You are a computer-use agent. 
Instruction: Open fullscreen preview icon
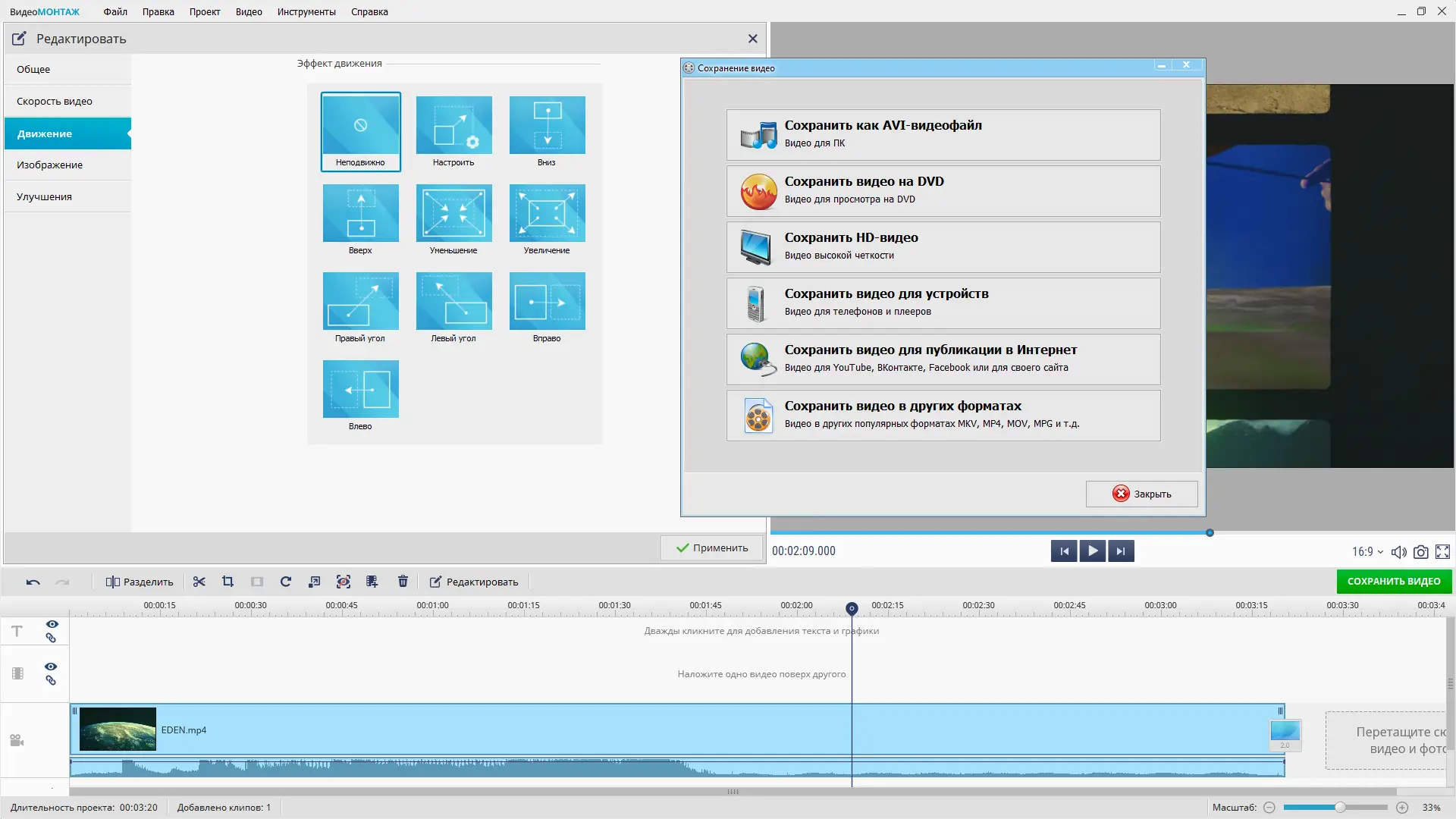click(x=1442, y=552)
